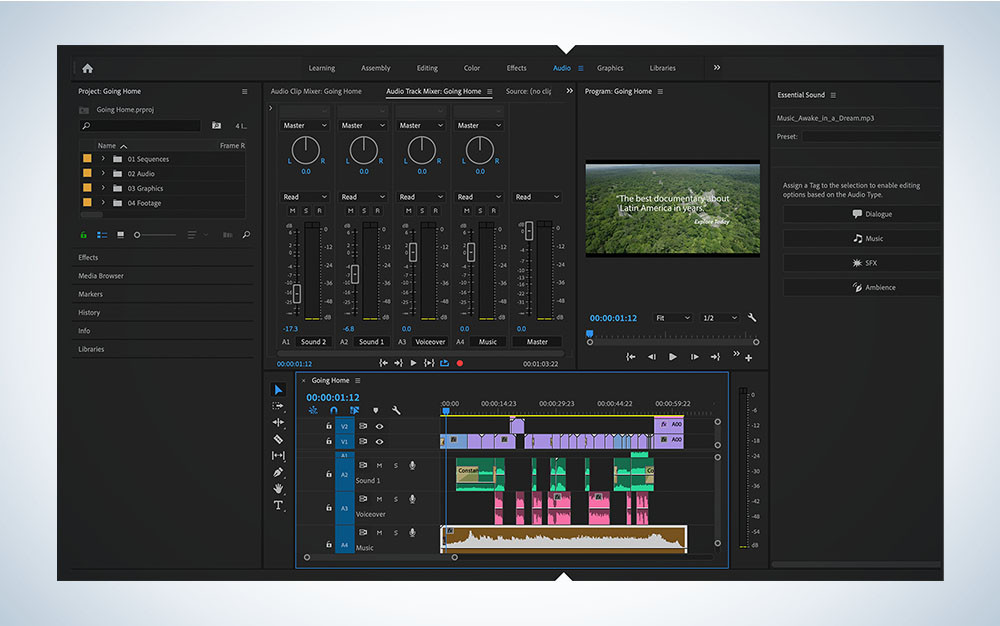
Task: Enable voice-over record on Voiceover track
Action: click(412, 499)
